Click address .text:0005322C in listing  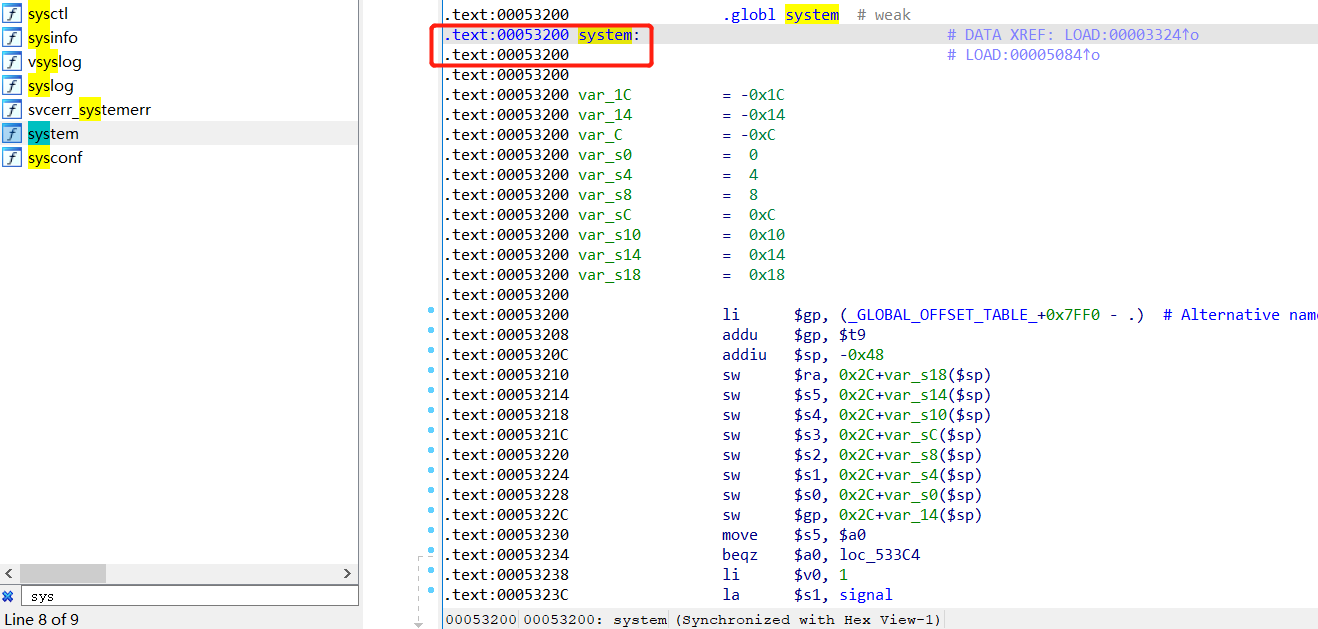click(x=507, y=515)
